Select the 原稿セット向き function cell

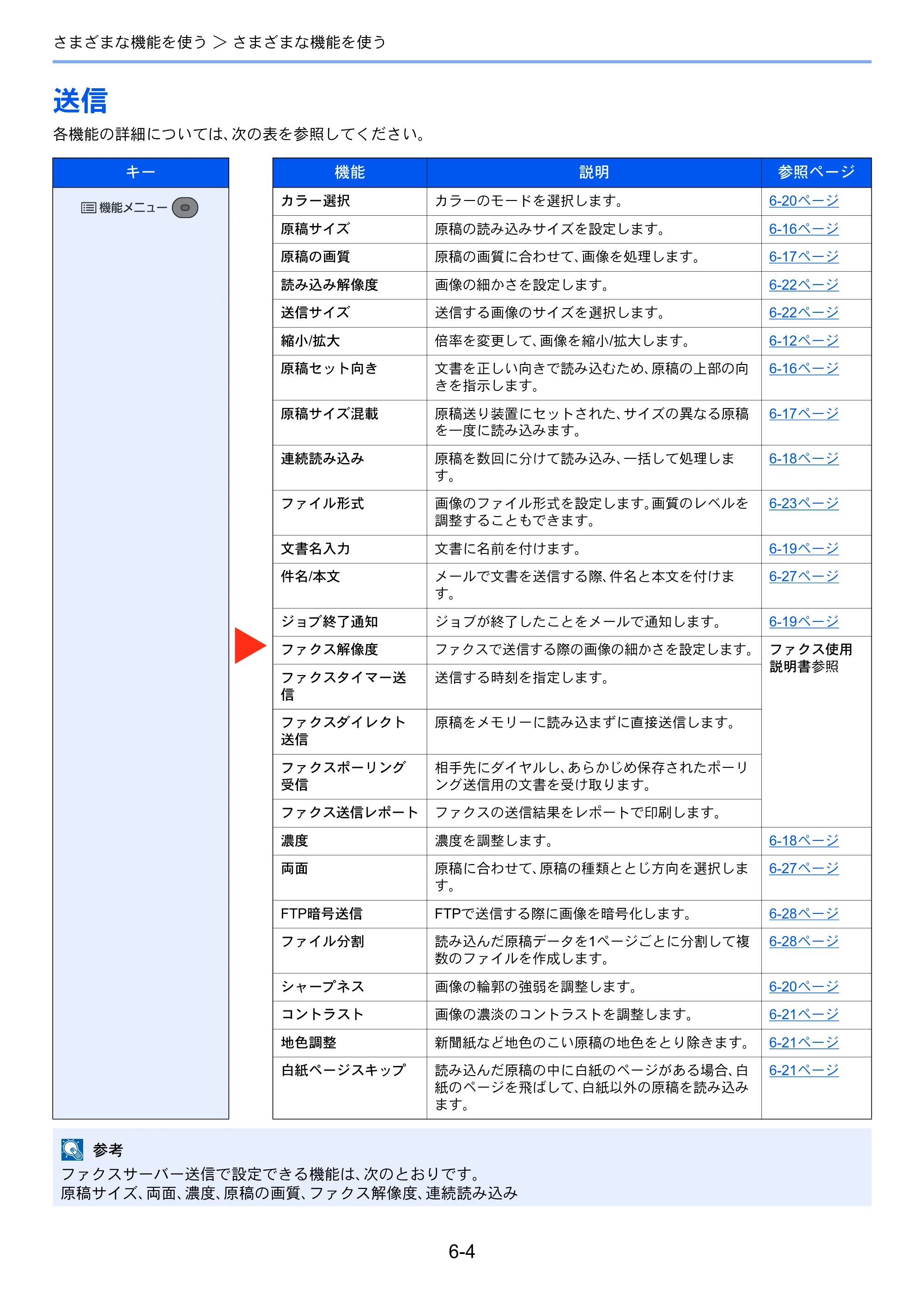[350, 377]
